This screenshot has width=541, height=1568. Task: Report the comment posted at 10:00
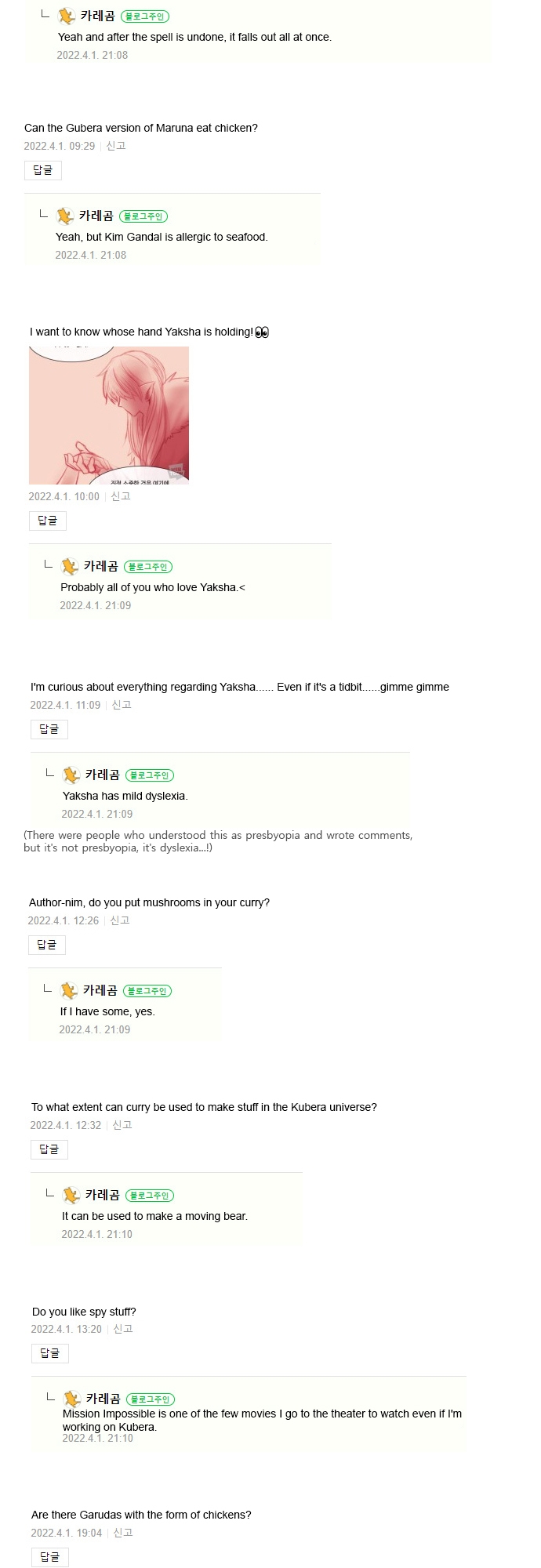coord(120,496)
